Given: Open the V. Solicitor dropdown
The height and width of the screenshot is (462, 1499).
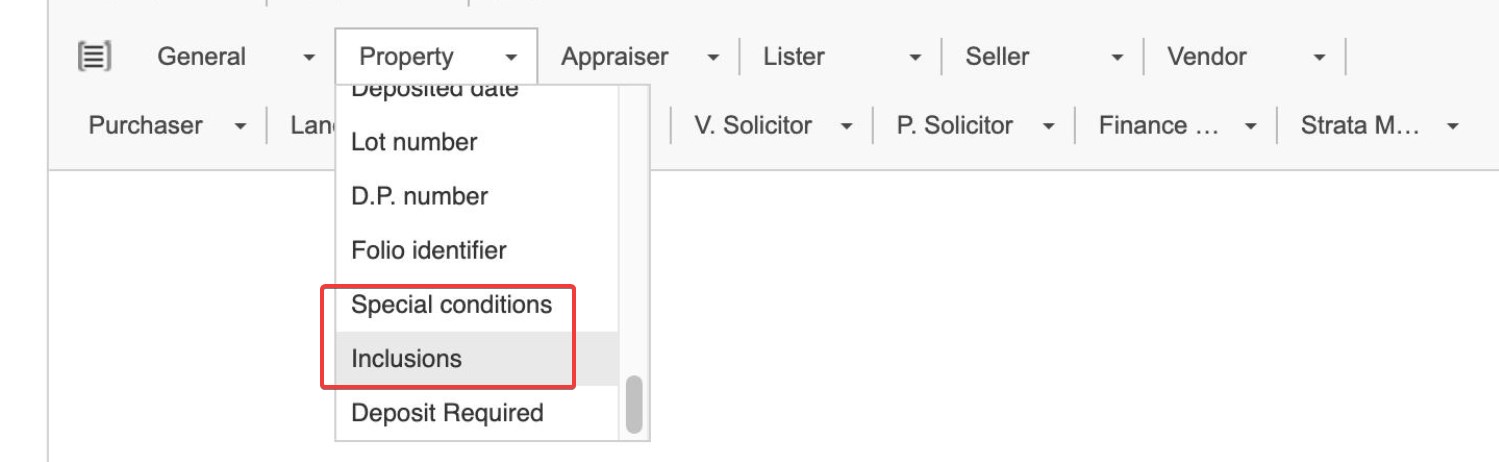Looking at the screenshot, I should coord(772,126).
